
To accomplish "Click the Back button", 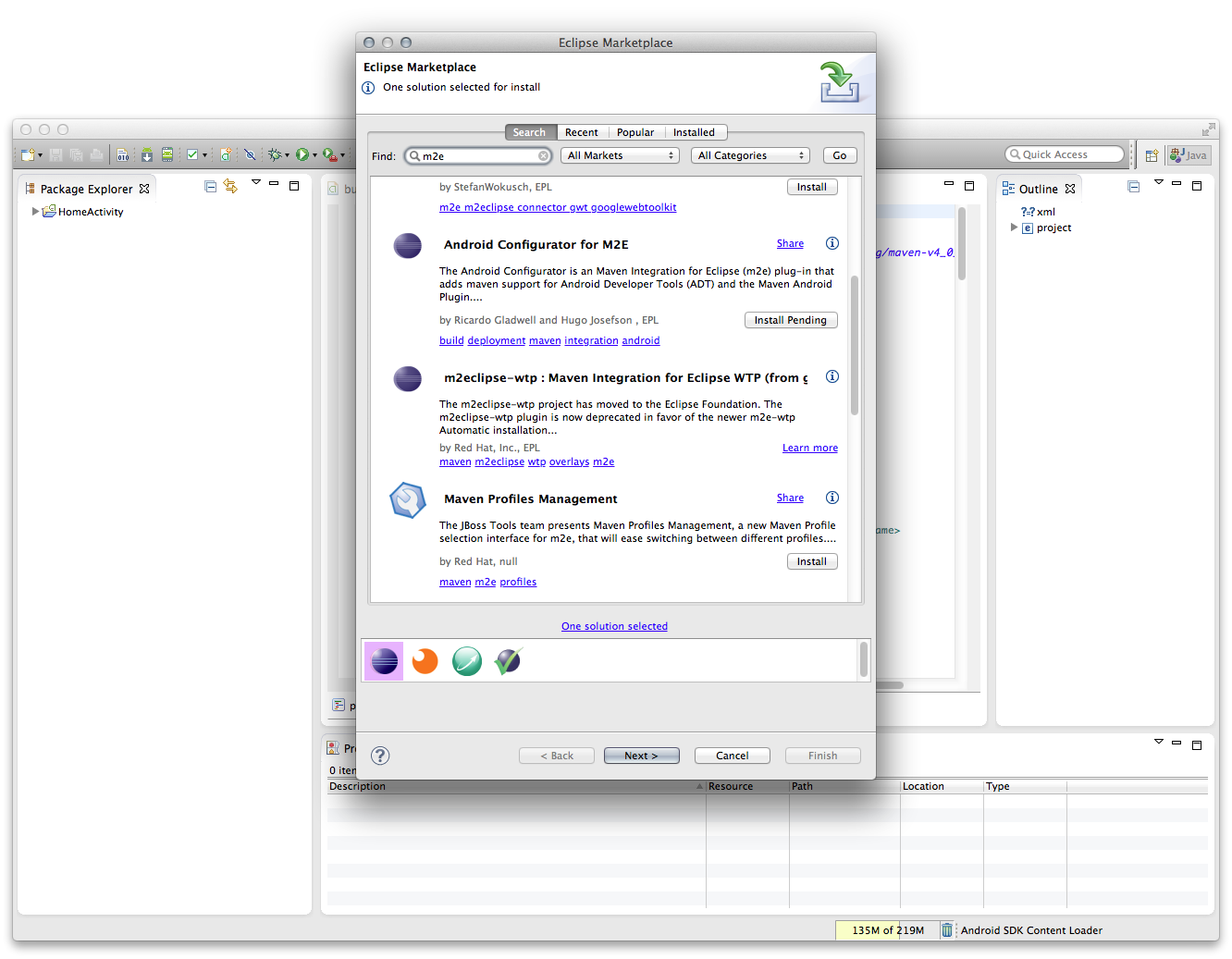I will [557, 756].
